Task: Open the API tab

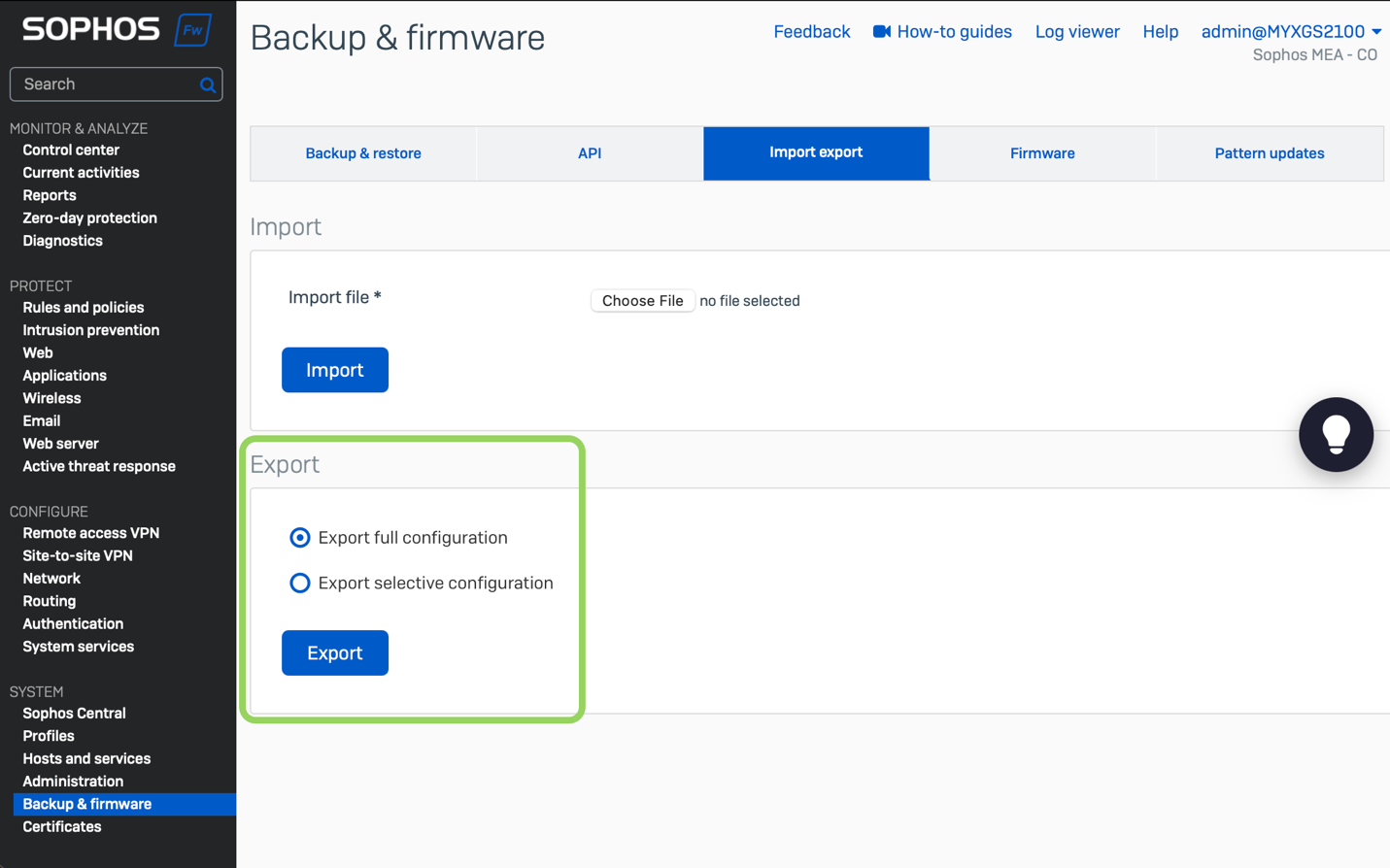Action: tap(590, 153)
